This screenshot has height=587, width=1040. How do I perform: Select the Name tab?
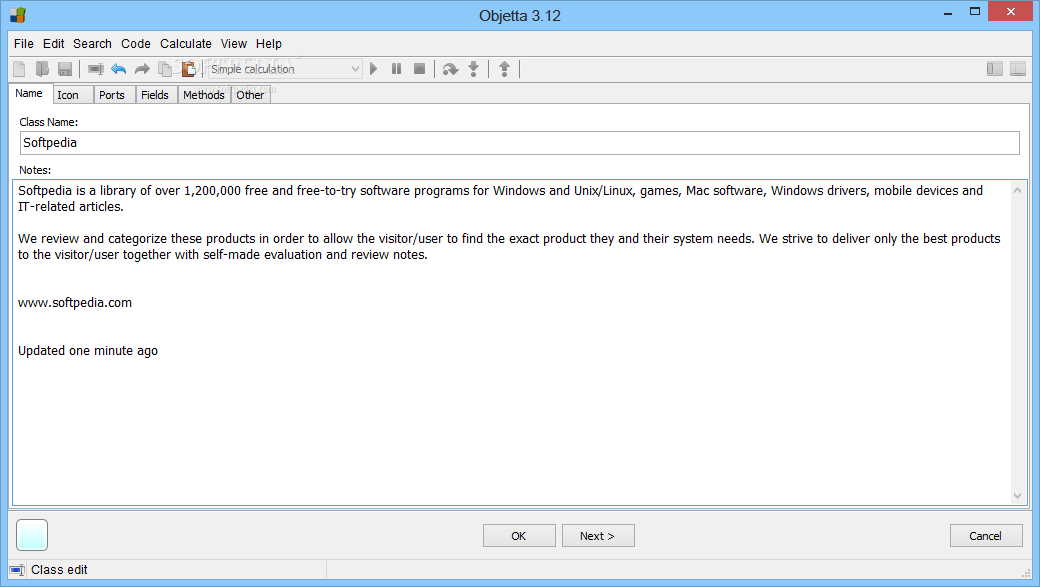coord(29,94)
